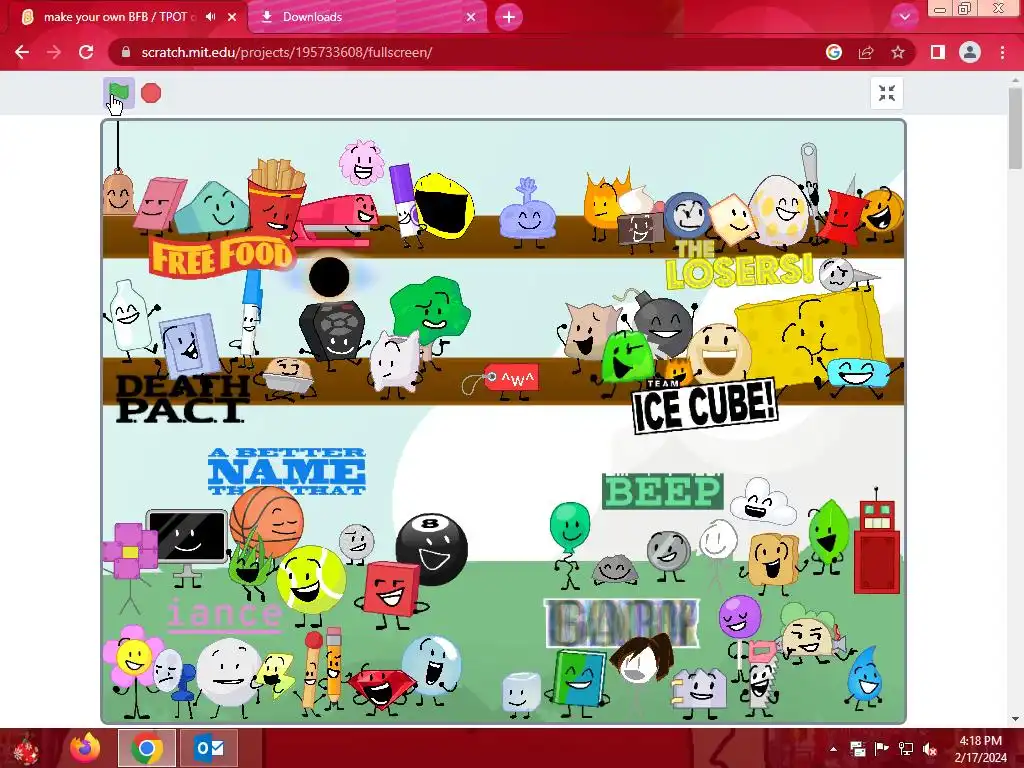
Task: Select the Bomby bomb character
Action: tap(663, 323)
